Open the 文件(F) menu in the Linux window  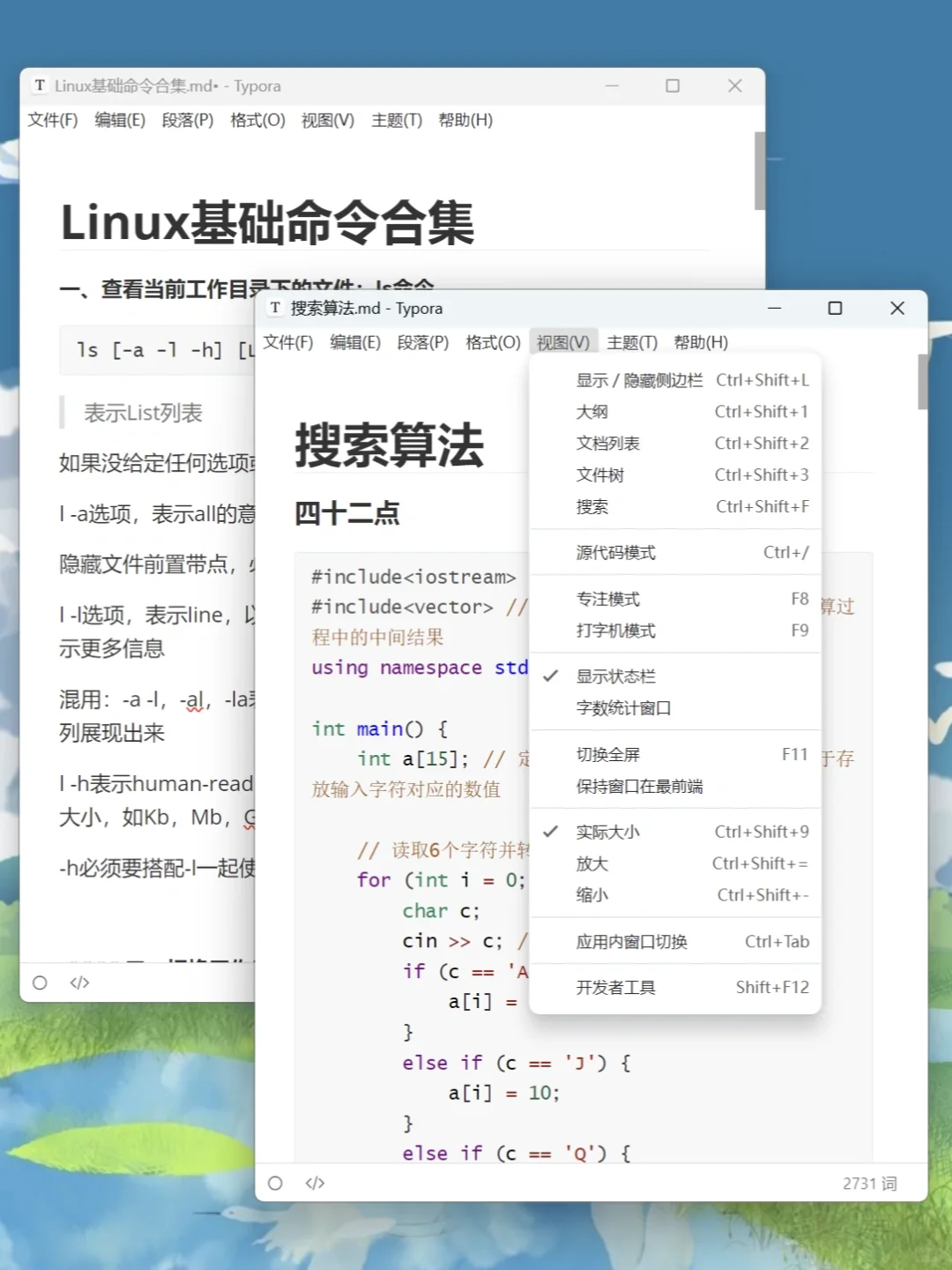click(x=50, y=121)
